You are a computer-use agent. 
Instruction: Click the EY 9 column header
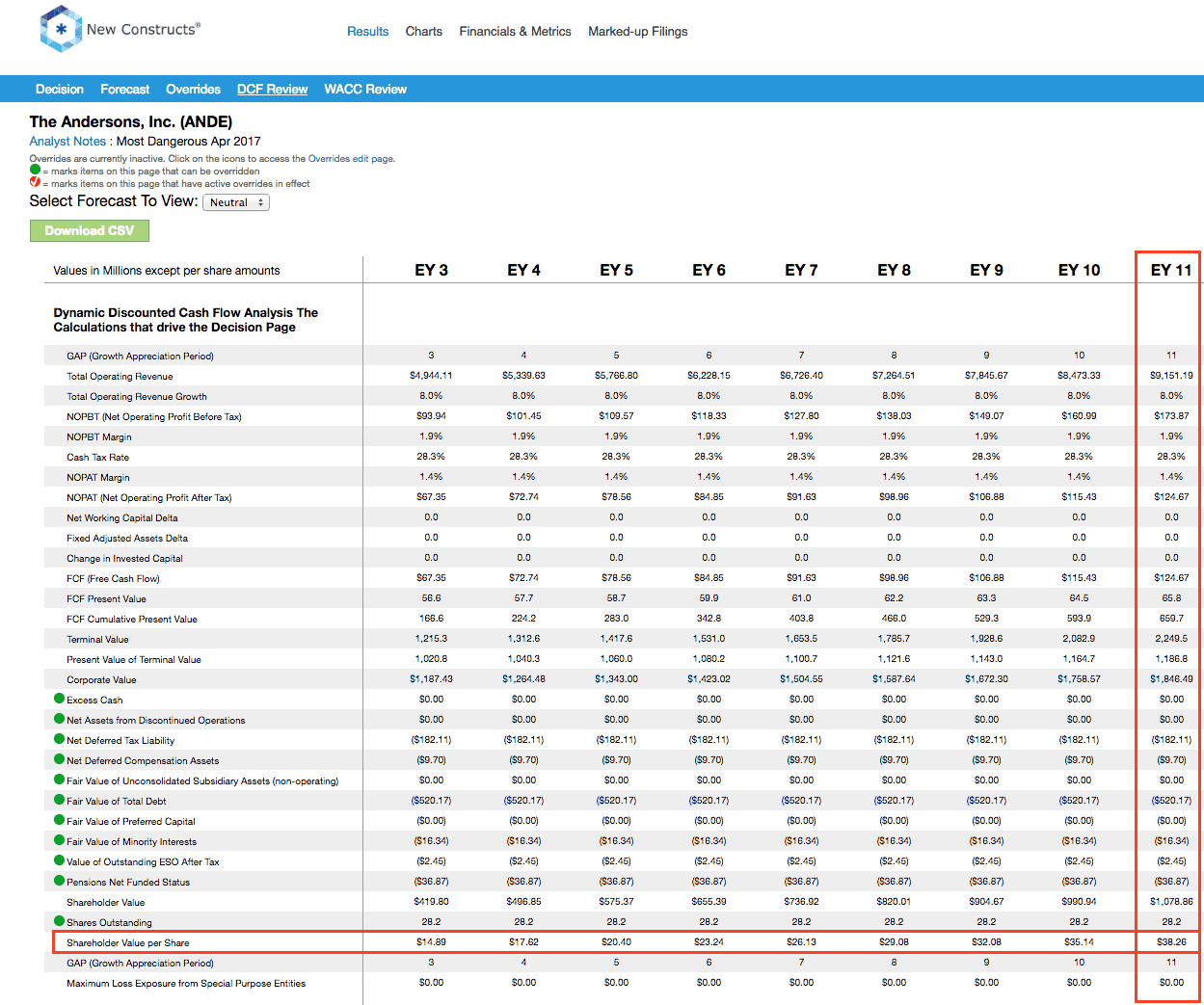[x=986, y=270]
